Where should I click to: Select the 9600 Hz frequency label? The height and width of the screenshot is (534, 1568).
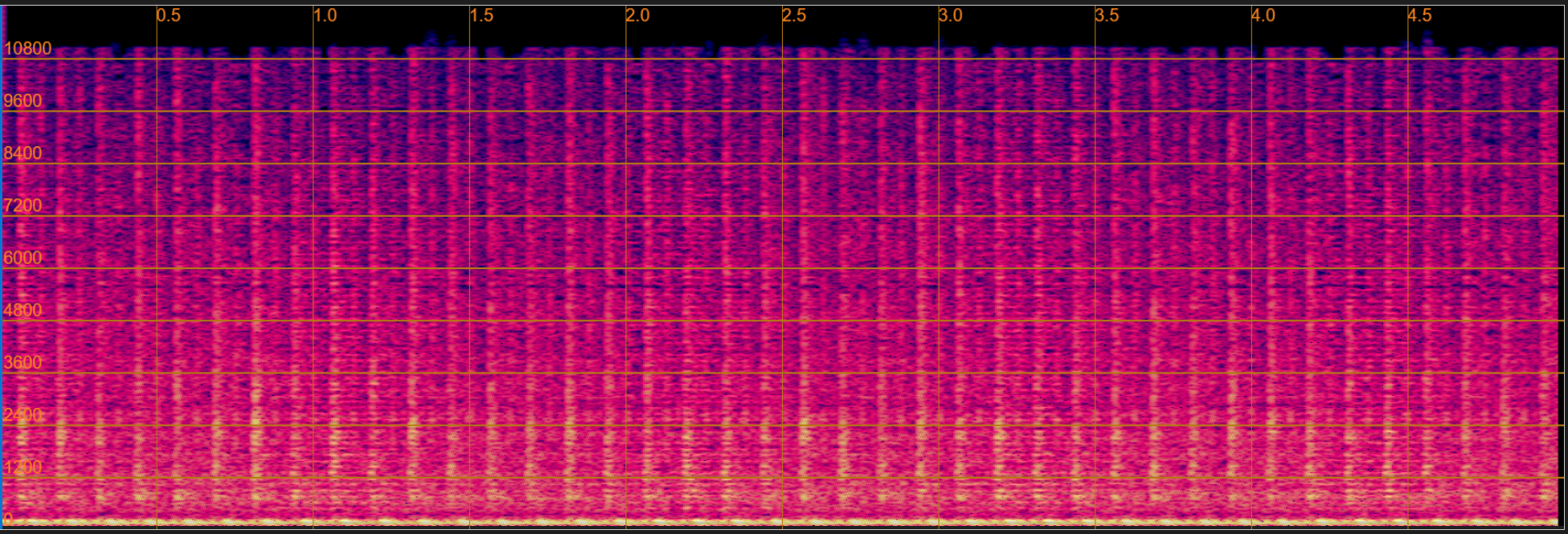[23, 101]
